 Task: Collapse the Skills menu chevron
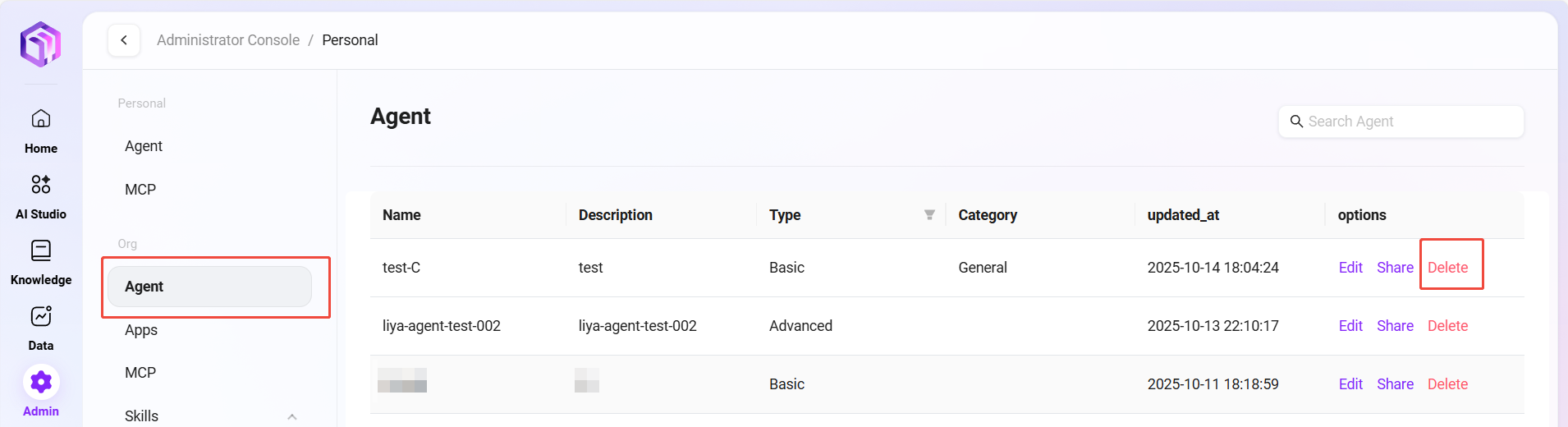pyautogui.click(x=292, y=416)
